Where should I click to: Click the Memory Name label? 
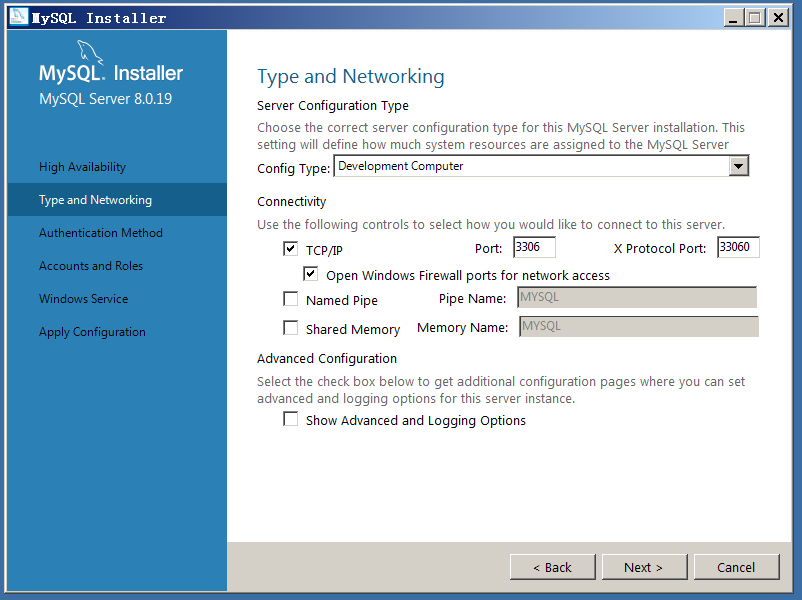pos(462,328)
